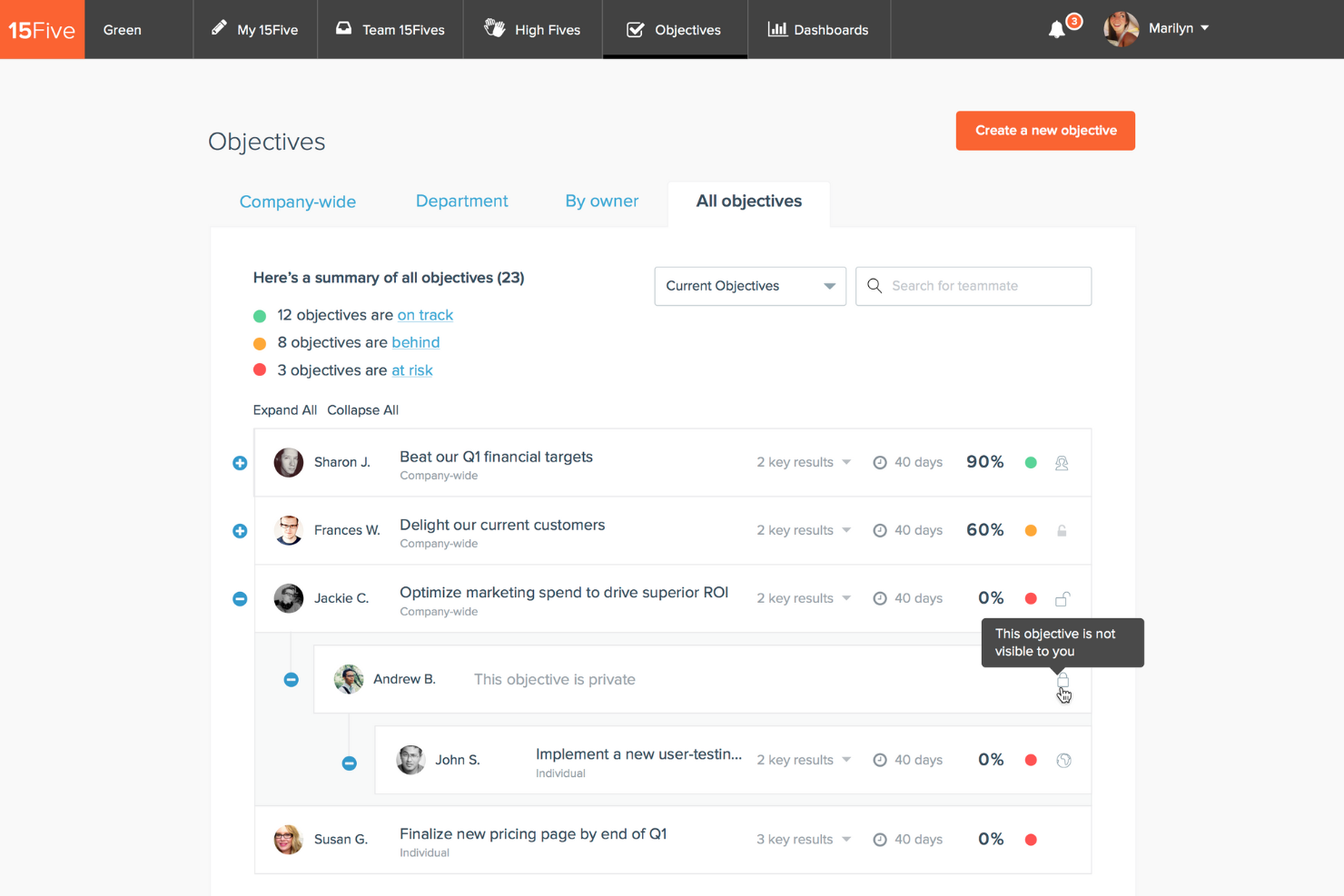
Task: Click the notification bell icon
Action: [1056, 30]
